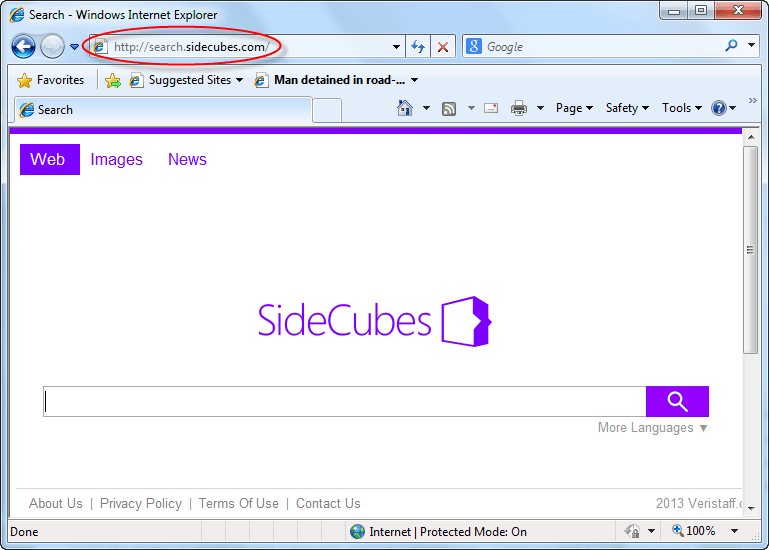The image size is (769, 550).
Task: Click the Print printer icon
Action: (x=518, y=108)
